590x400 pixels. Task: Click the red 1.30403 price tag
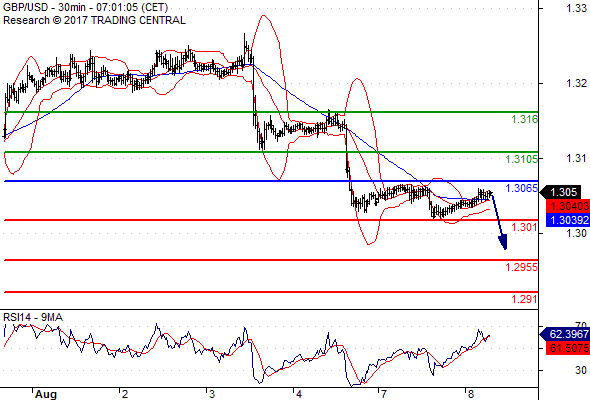point(567,206)
